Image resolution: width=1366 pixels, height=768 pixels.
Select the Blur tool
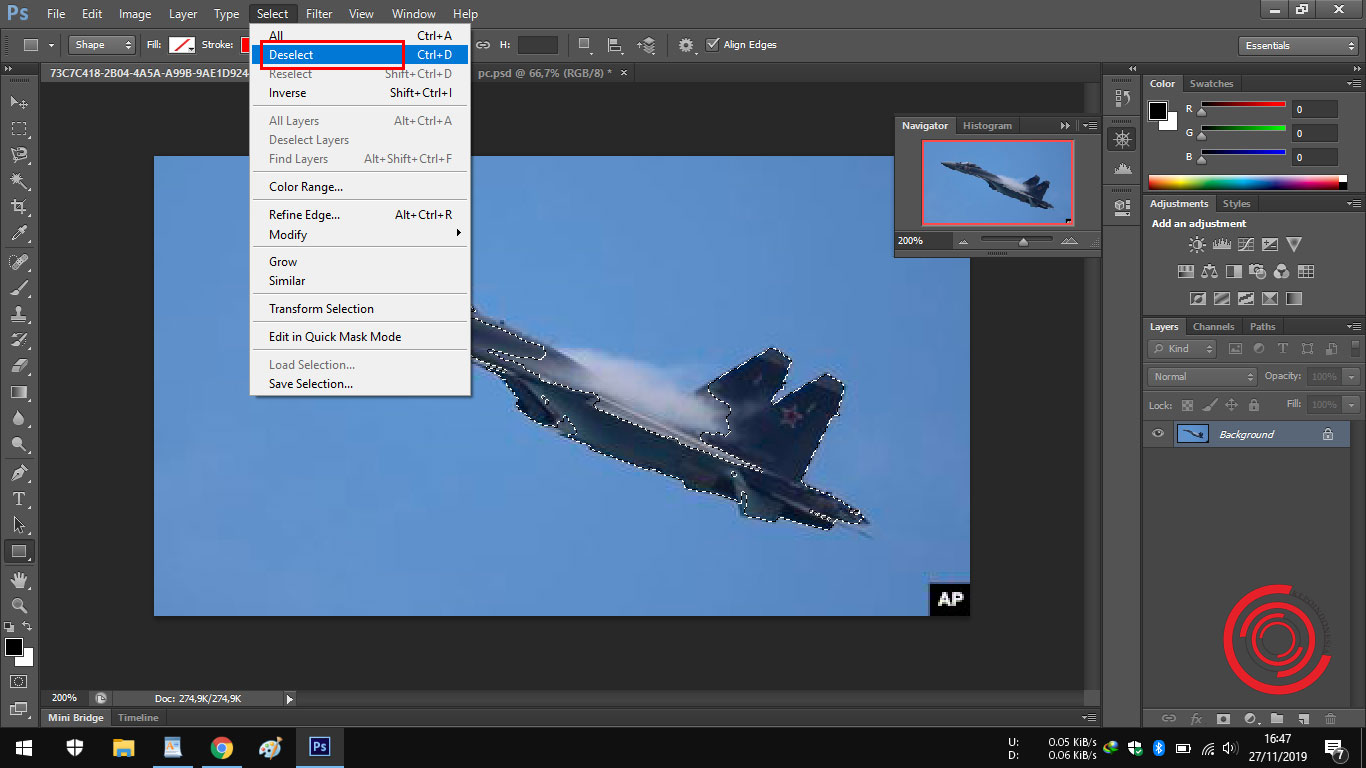coord(19,418)
